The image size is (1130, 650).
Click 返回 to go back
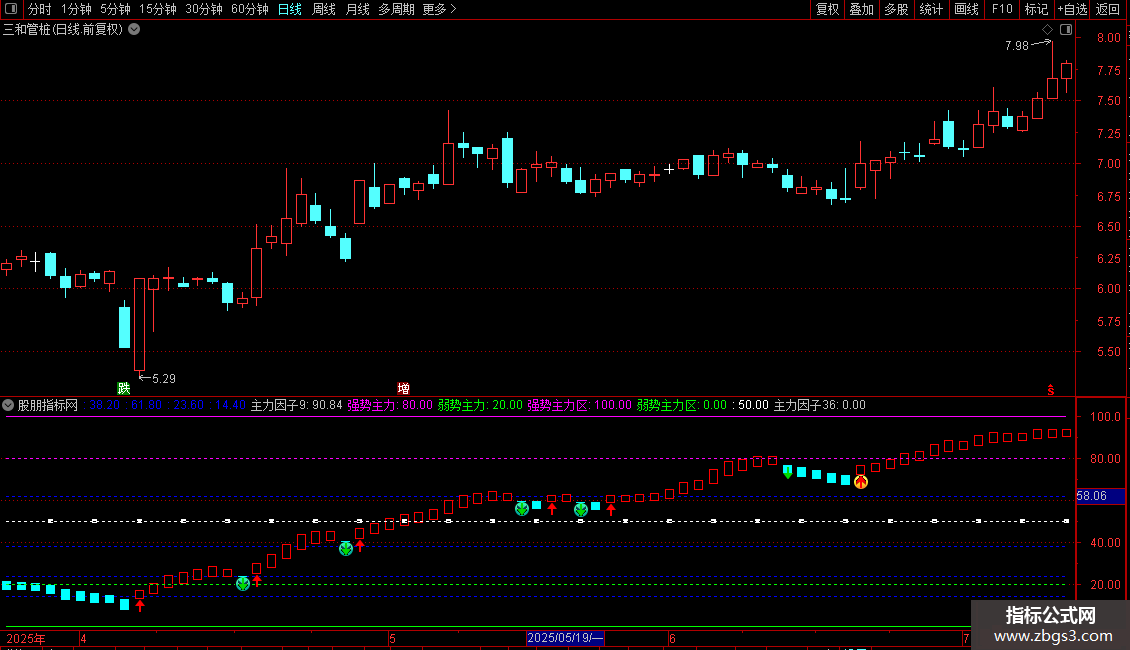click(x=1108, y=9)
